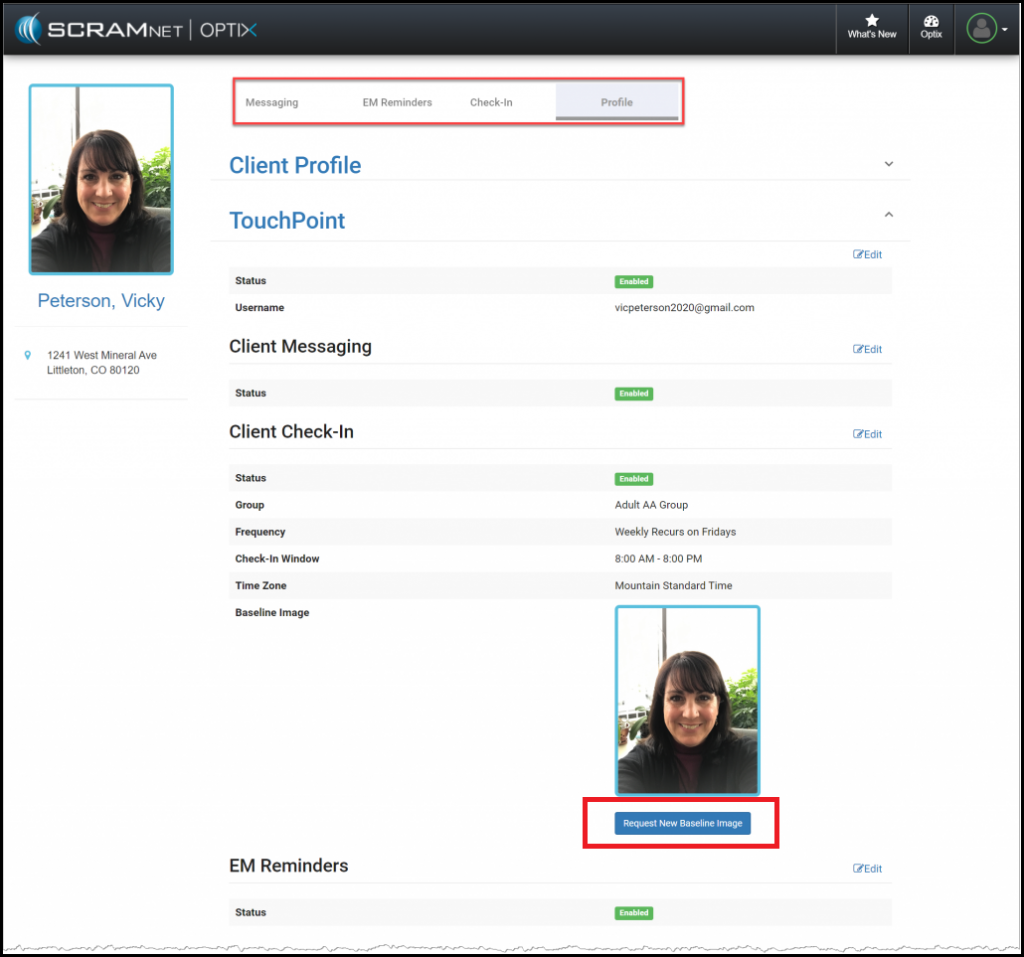Click Request New Baseline Image button
Screen dimensions: 1024x957
click(682, 823)
